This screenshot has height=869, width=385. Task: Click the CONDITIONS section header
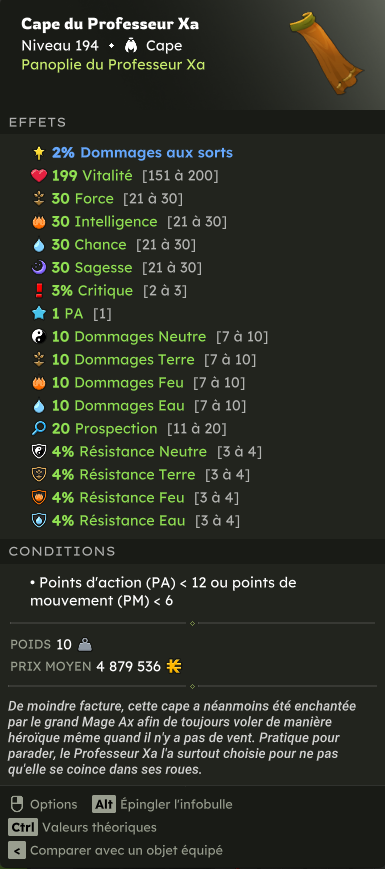click(62, 551)
